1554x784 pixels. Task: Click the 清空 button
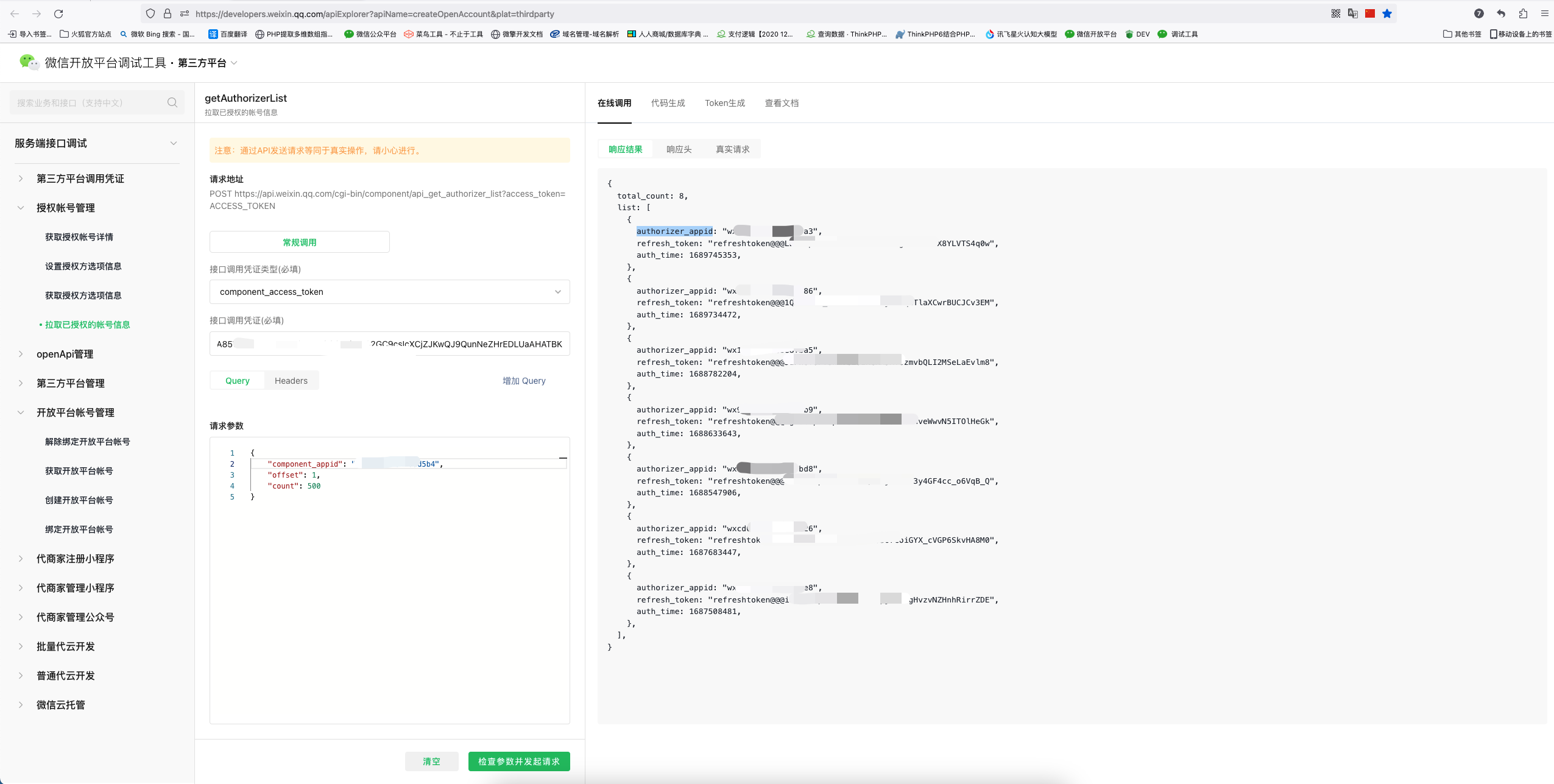431,761
